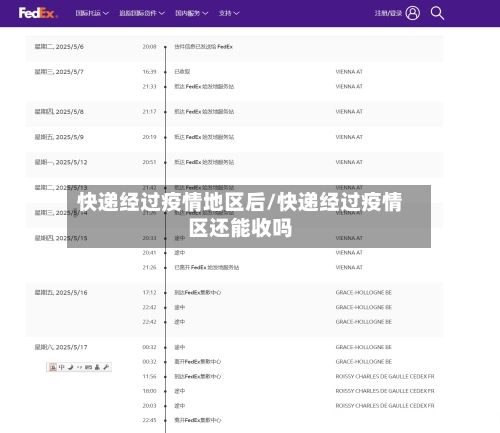Expand the 国际托运 navigation menu
The image size is (500, 433).
click(x=92, y=13)
